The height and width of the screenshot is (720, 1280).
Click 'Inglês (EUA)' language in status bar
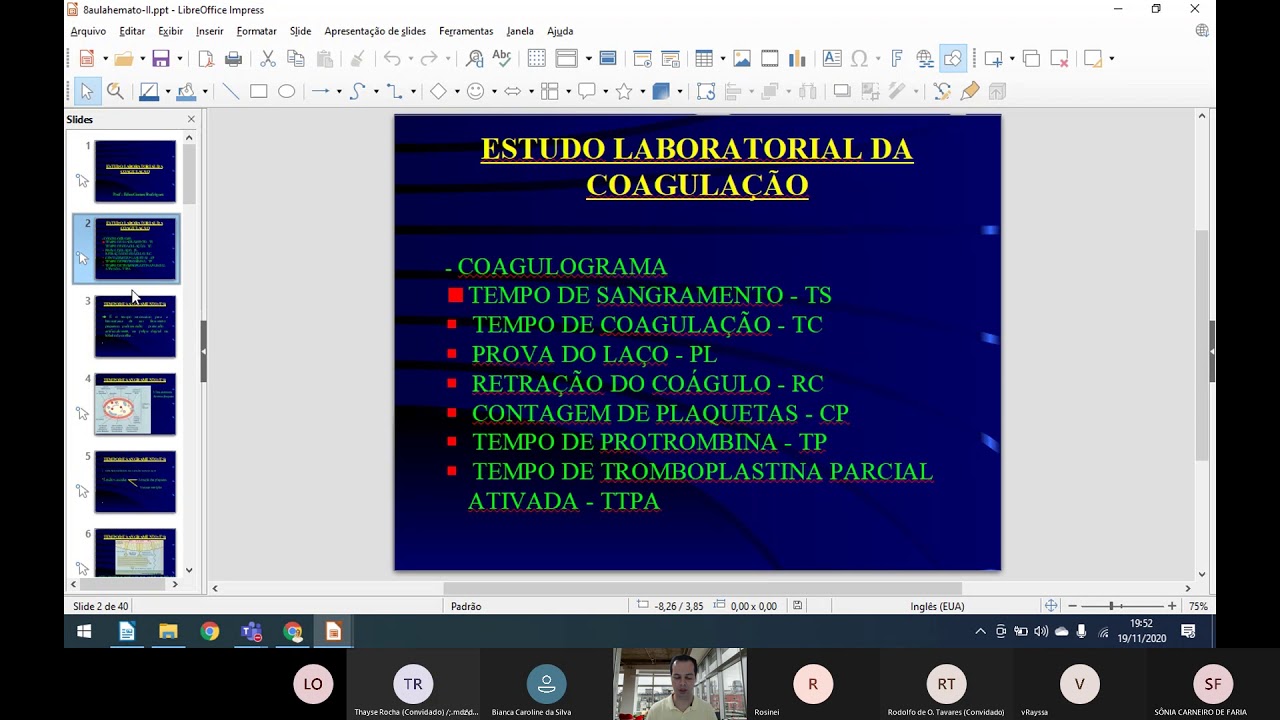coord(937,606)
